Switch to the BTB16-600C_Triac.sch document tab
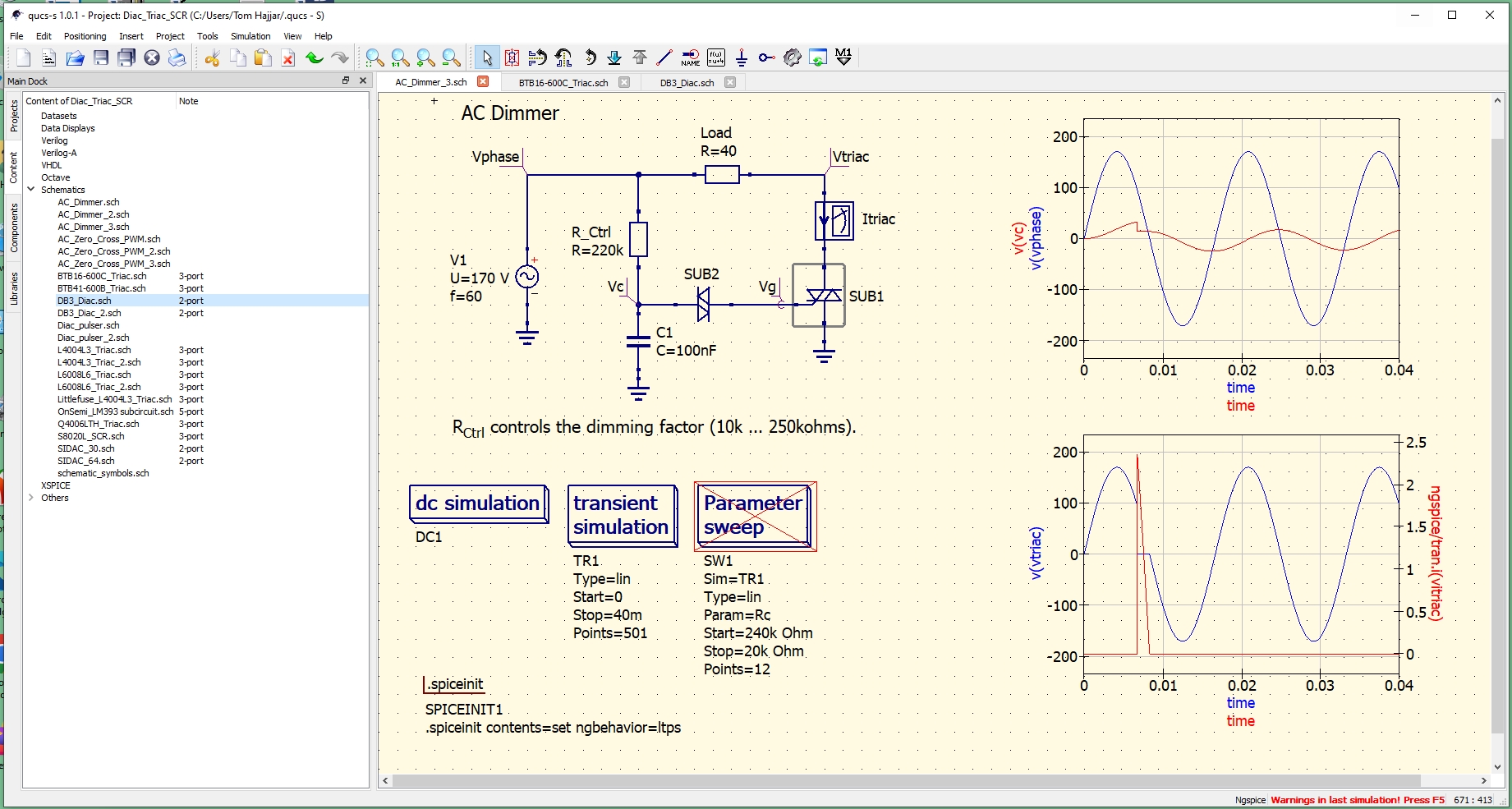This screenshot has width=1512, height=809. click(563, 82)
